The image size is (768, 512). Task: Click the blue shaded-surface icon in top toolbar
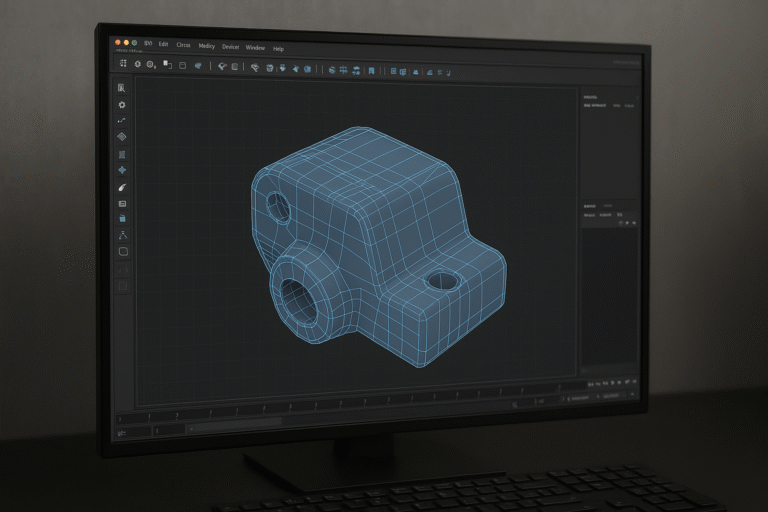coord(198,66)
